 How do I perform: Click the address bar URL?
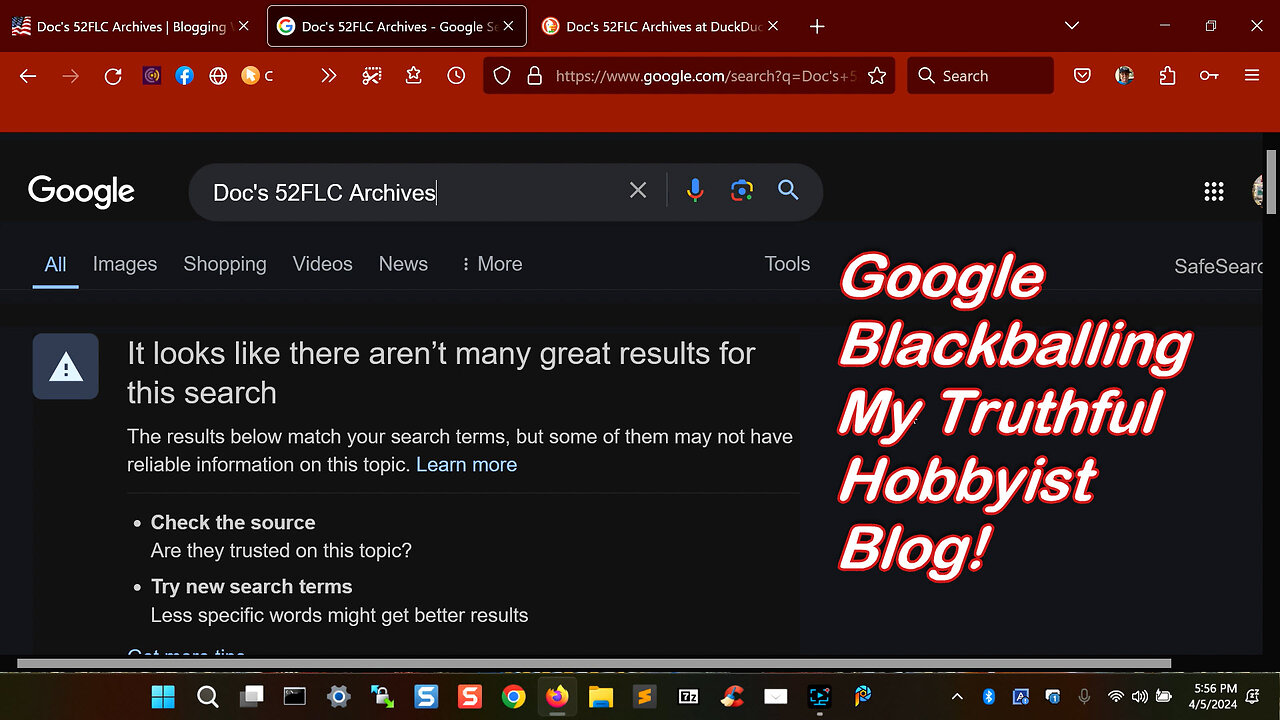705,76
